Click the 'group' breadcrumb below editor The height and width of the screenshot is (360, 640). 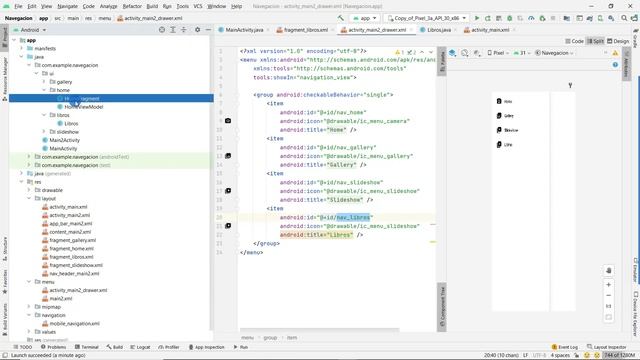(270, 338)
